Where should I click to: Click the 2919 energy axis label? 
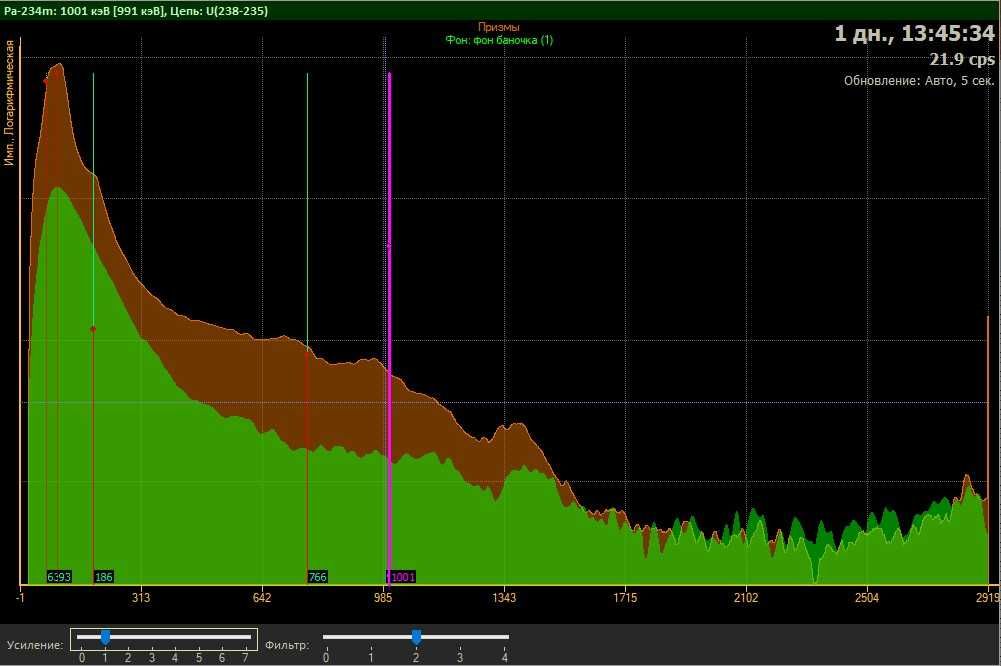tap(988, 598)
